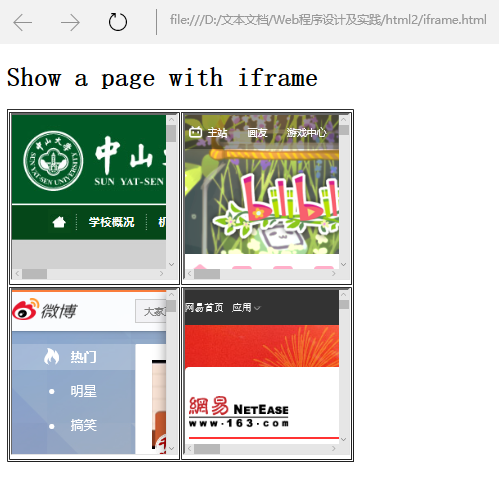Click scroll-up arrow in university frame
The width and height of the screenshot is (499, 484).
coord(171,119)
